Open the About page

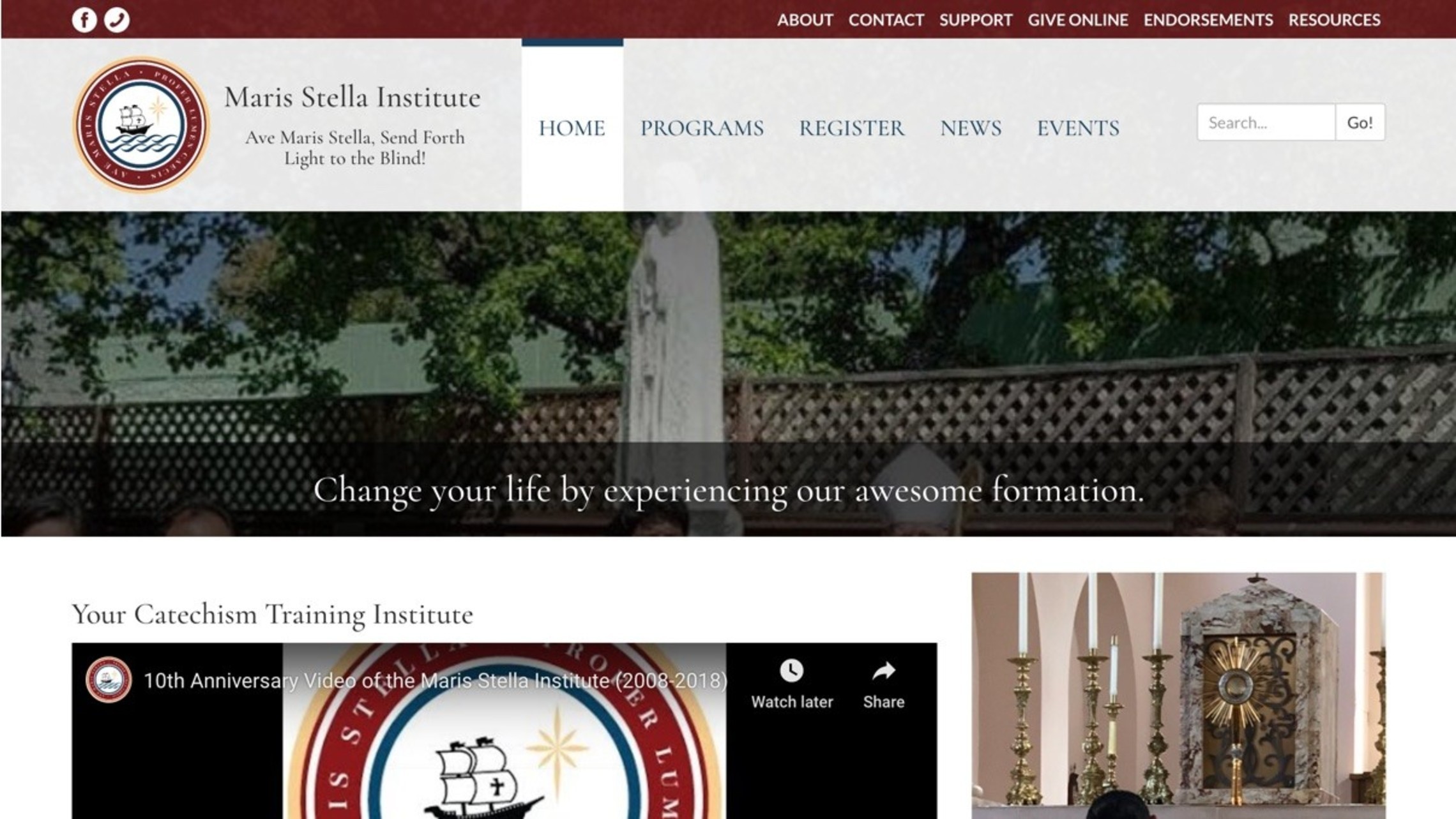pos(805,20)
